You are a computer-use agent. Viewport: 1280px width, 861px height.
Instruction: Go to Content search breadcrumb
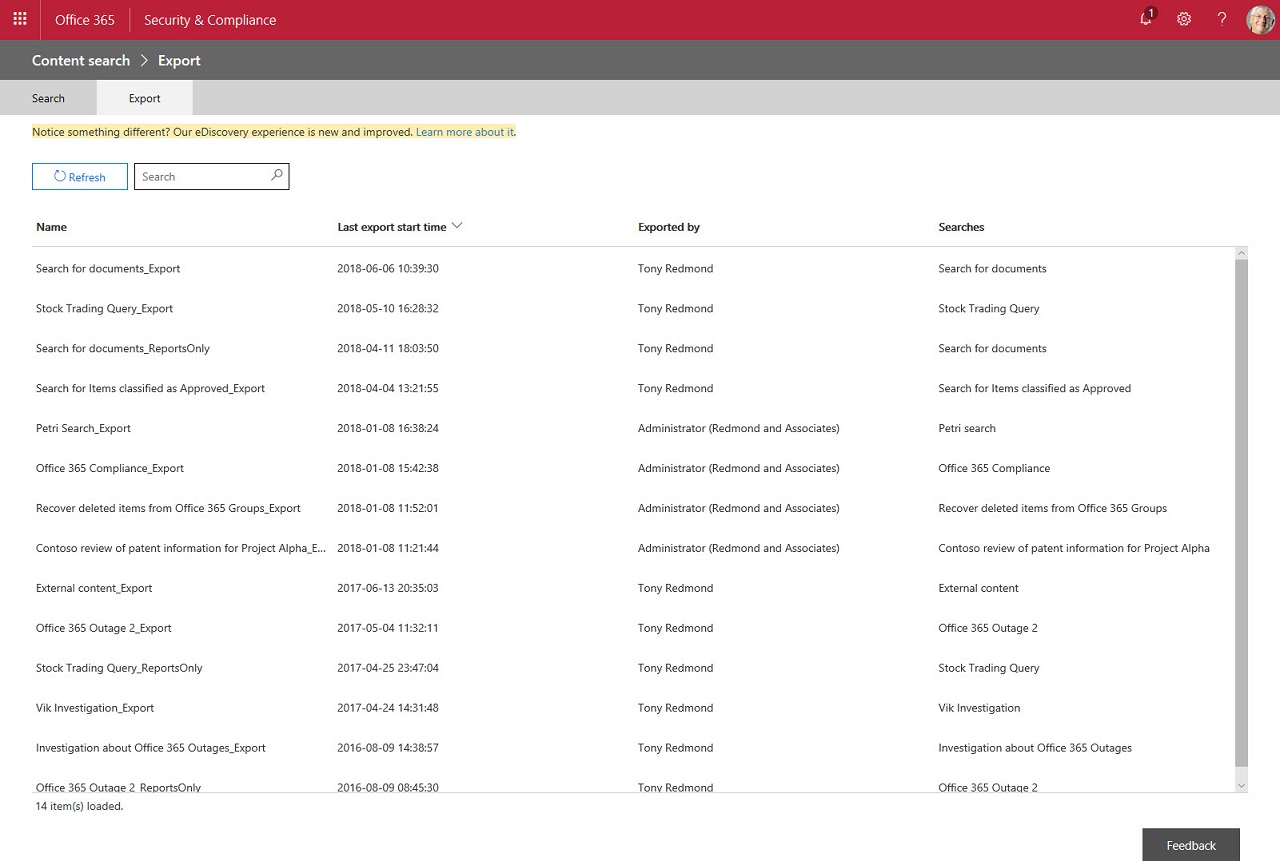pos(81,60)
